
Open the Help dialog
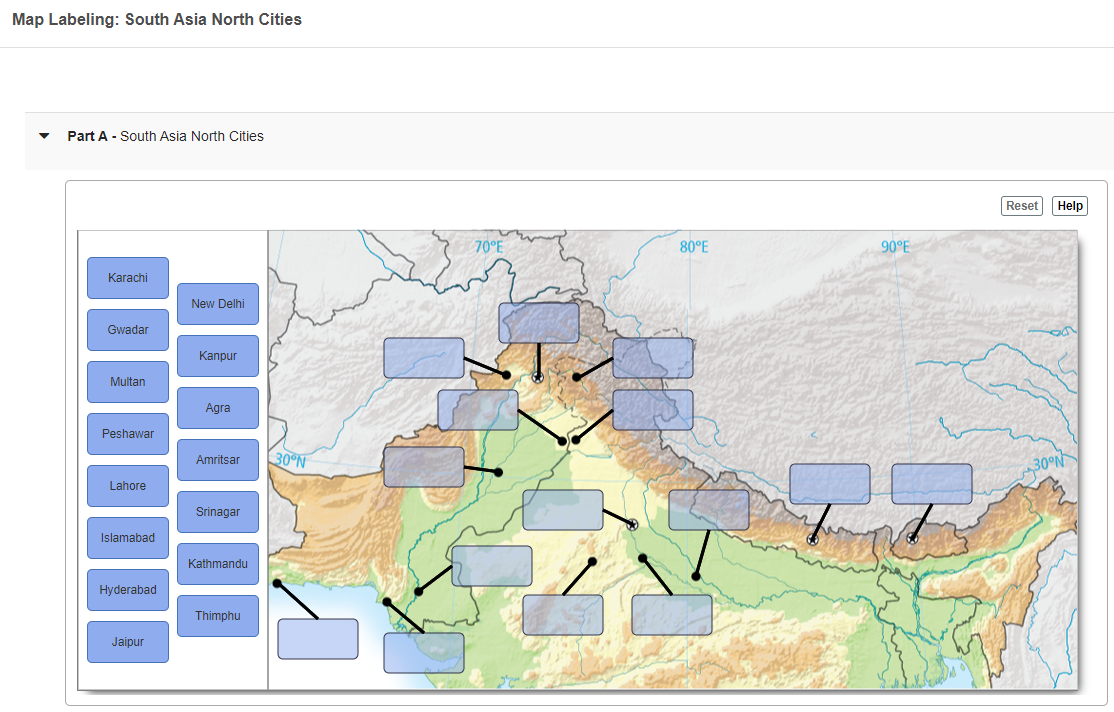coord(1069,205)
